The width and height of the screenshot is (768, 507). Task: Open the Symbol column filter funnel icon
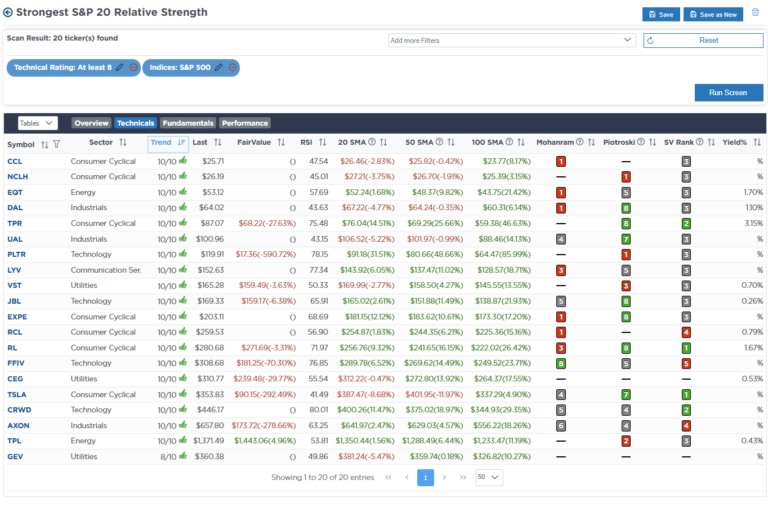[56, 144]
